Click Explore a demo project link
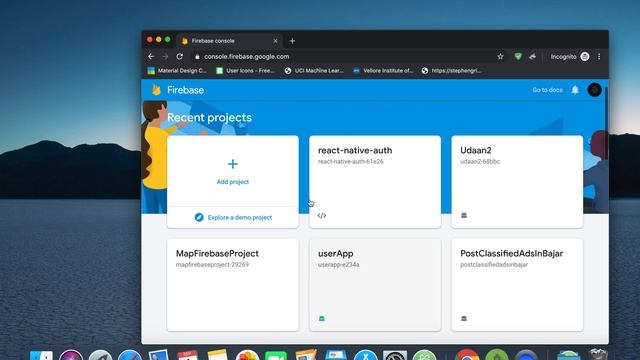The width and height of the screenshot is (640, 360). [x=240, y=217]
